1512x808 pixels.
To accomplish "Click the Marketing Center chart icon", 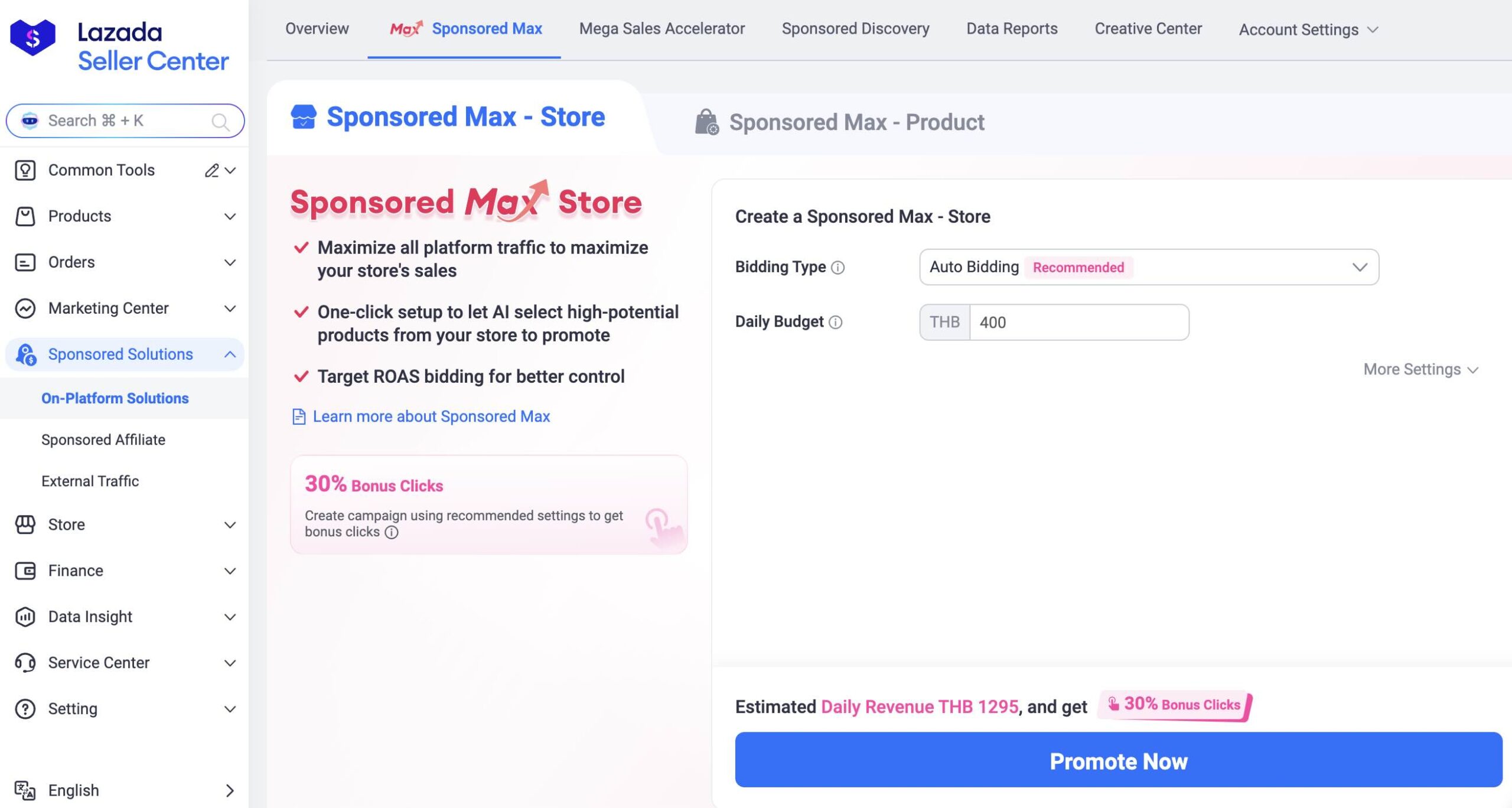I will [x=25, y=308].
